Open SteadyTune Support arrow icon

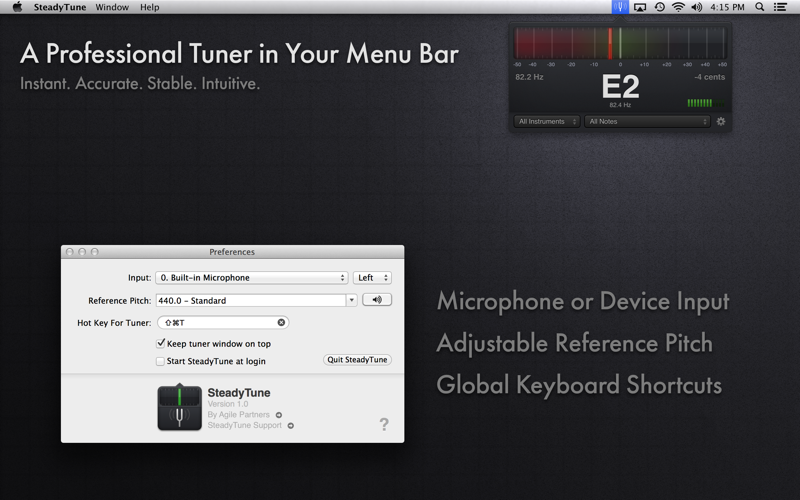click(x=291, y=426)
